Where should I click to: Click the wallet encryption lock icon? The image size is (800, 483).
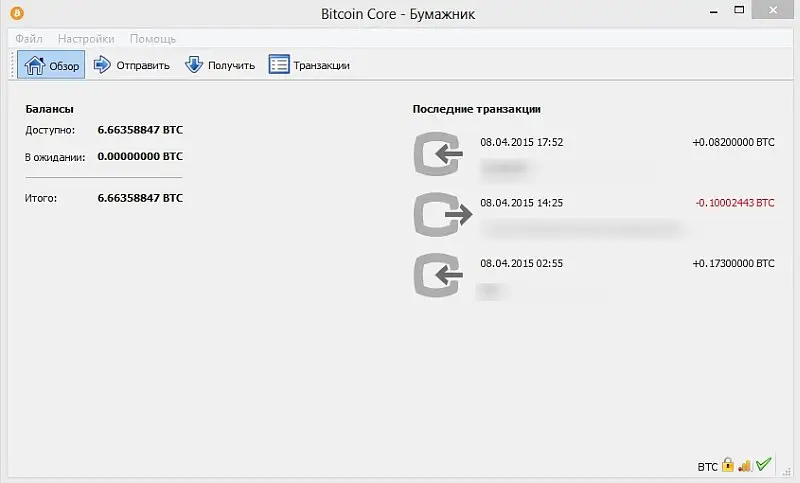(x=728, y=465)
